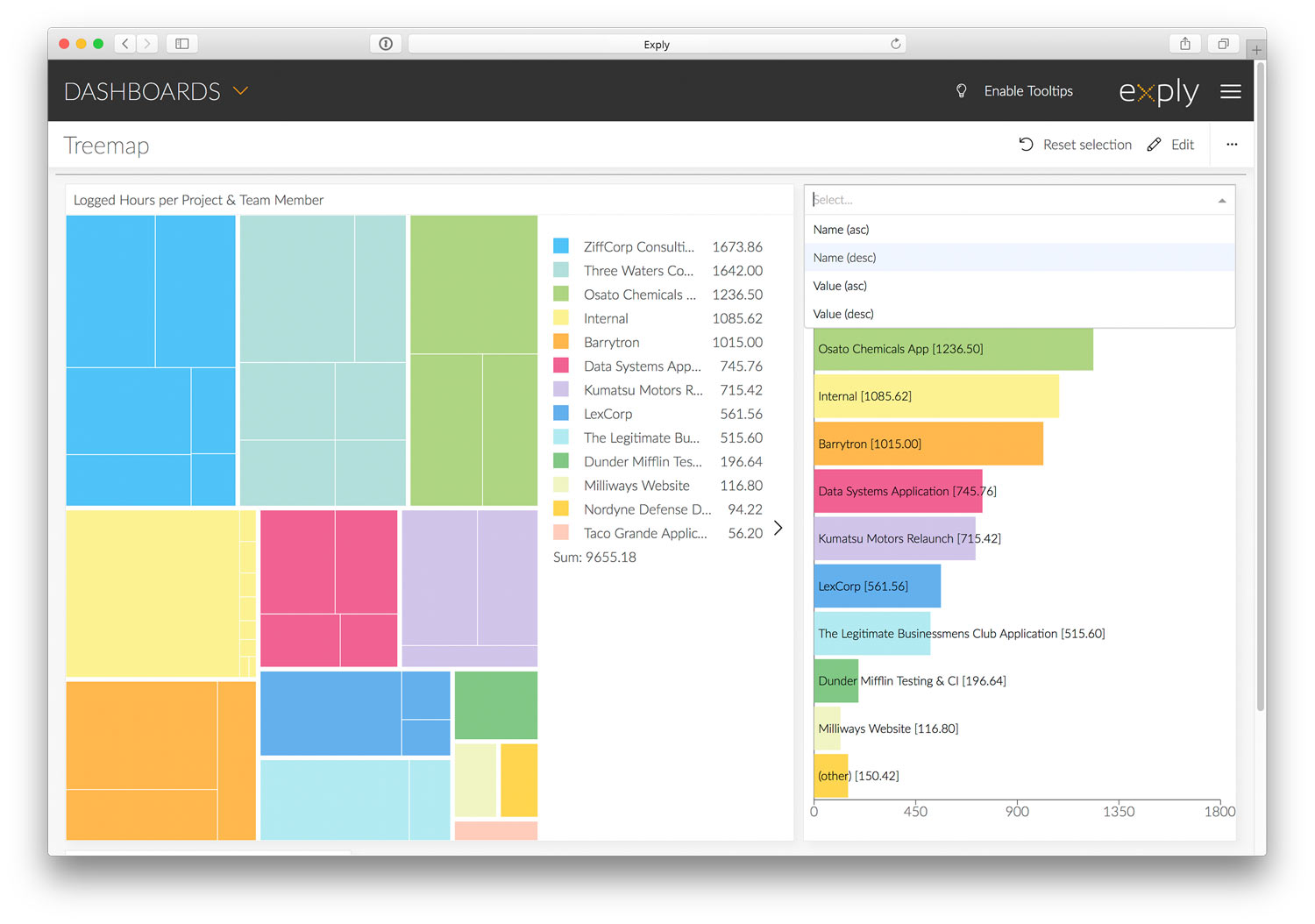Image resolution: width=1315 pixels, height=924 pixels.
Task: Click Internal yellow legend swatch
Action: point(561,317)
